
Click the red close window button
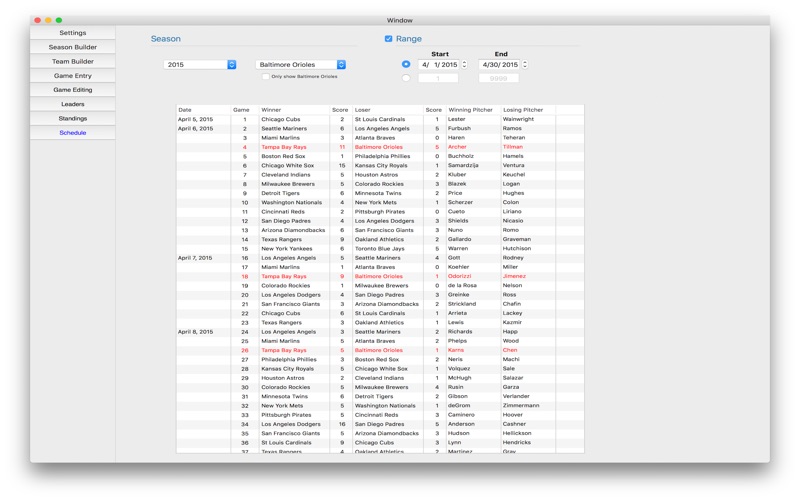click(x=37, y=20)
